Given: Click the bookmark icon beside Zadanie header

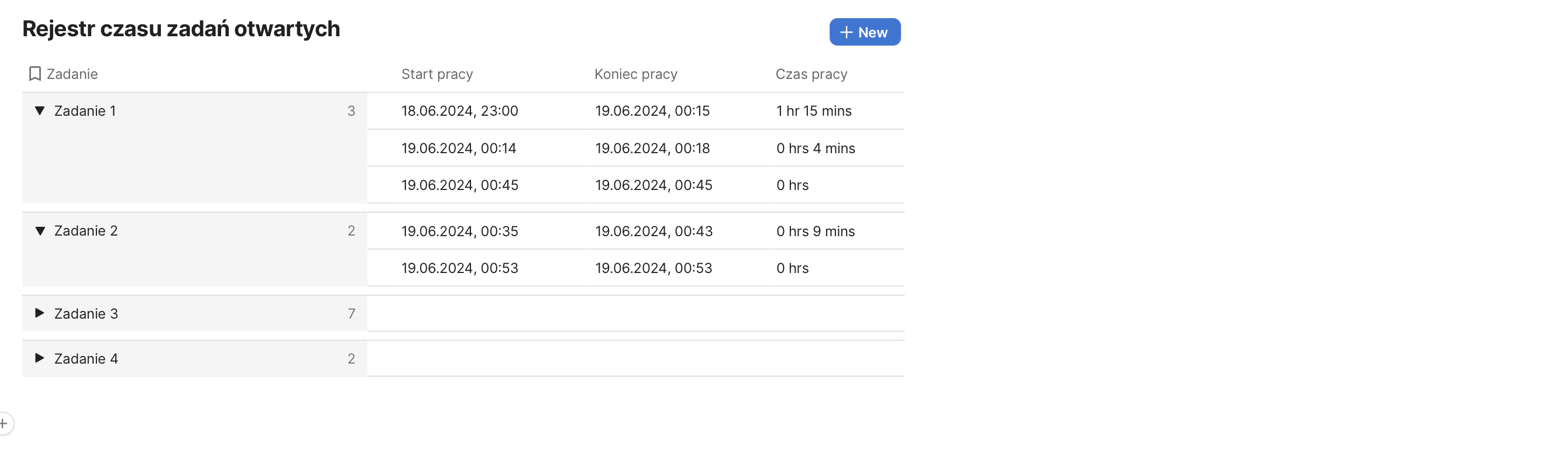Looking at the screenshot, I should pos(35,74).
